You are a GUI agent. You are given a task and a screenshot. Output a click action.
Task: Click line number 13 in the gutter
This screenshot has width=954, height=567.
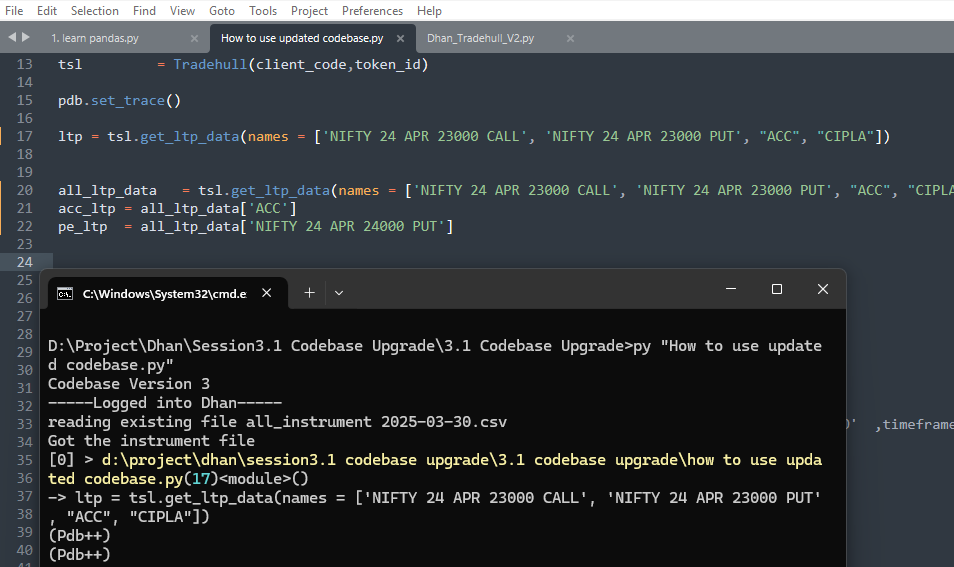coord(24,64)
